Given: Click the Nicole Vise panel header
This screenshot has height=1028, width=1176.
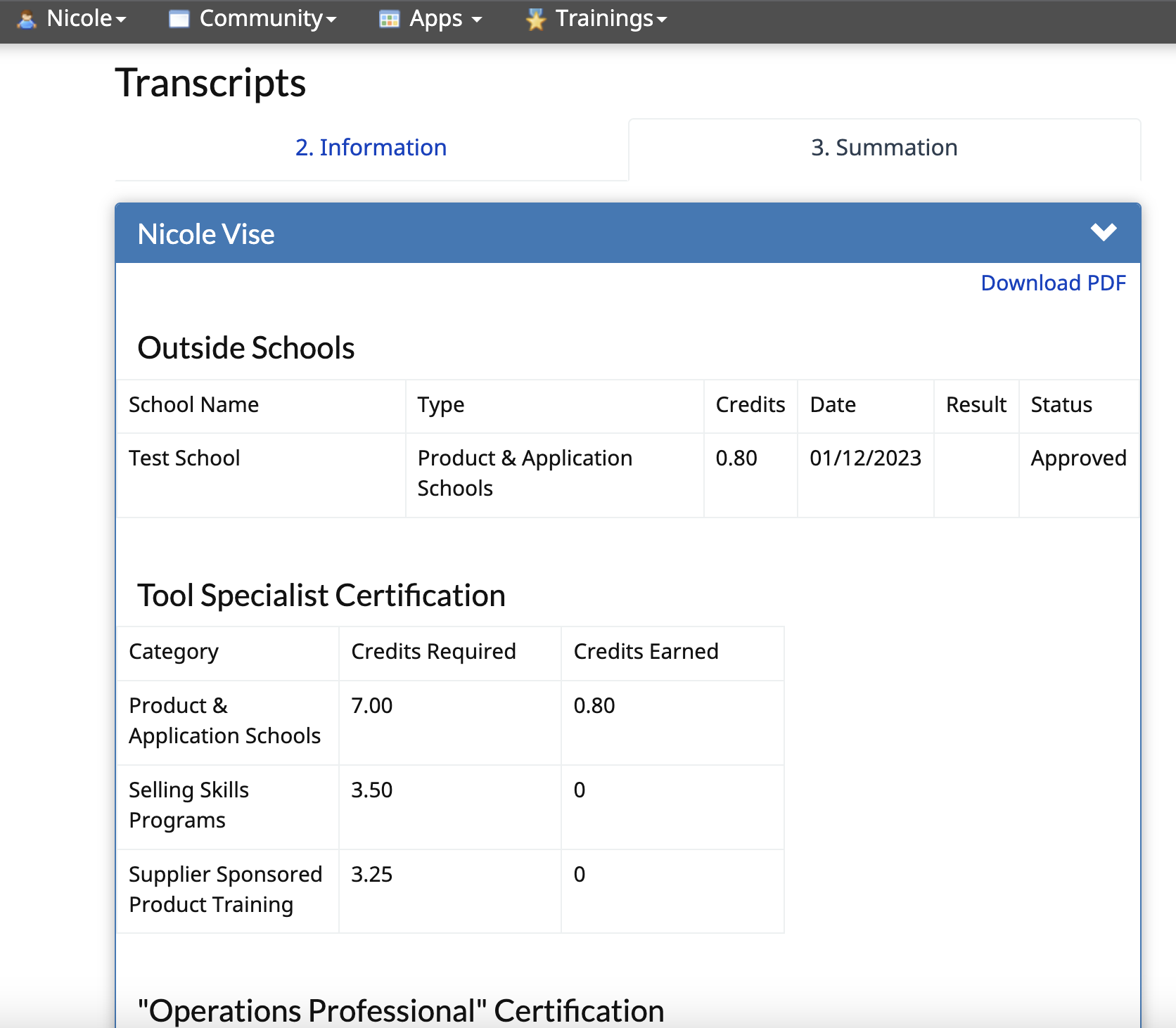Looking at the screenshot, I should point(627,233).
